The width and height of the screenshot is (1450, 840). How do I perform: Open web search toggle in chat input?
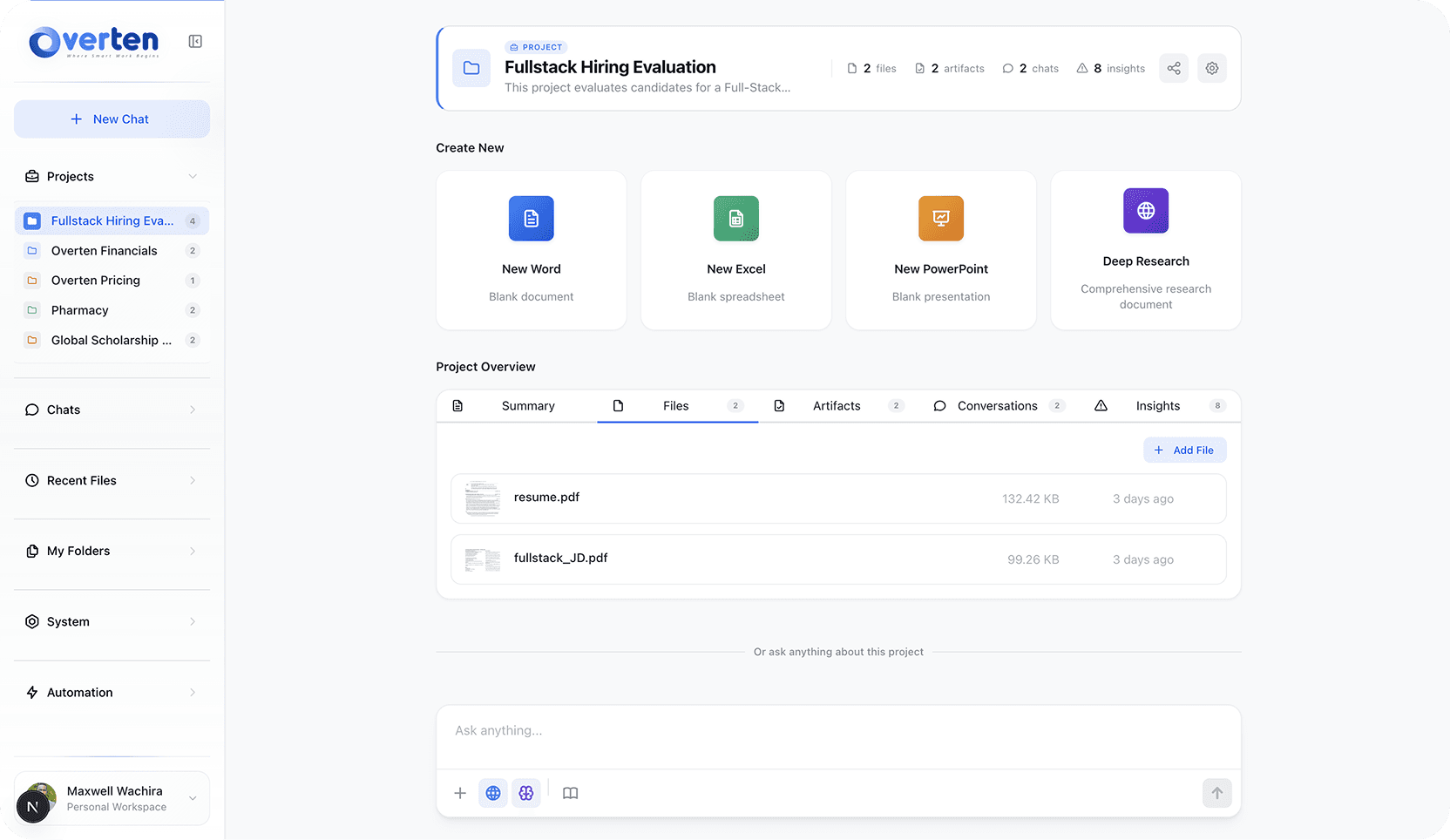[x=493, y=793]
